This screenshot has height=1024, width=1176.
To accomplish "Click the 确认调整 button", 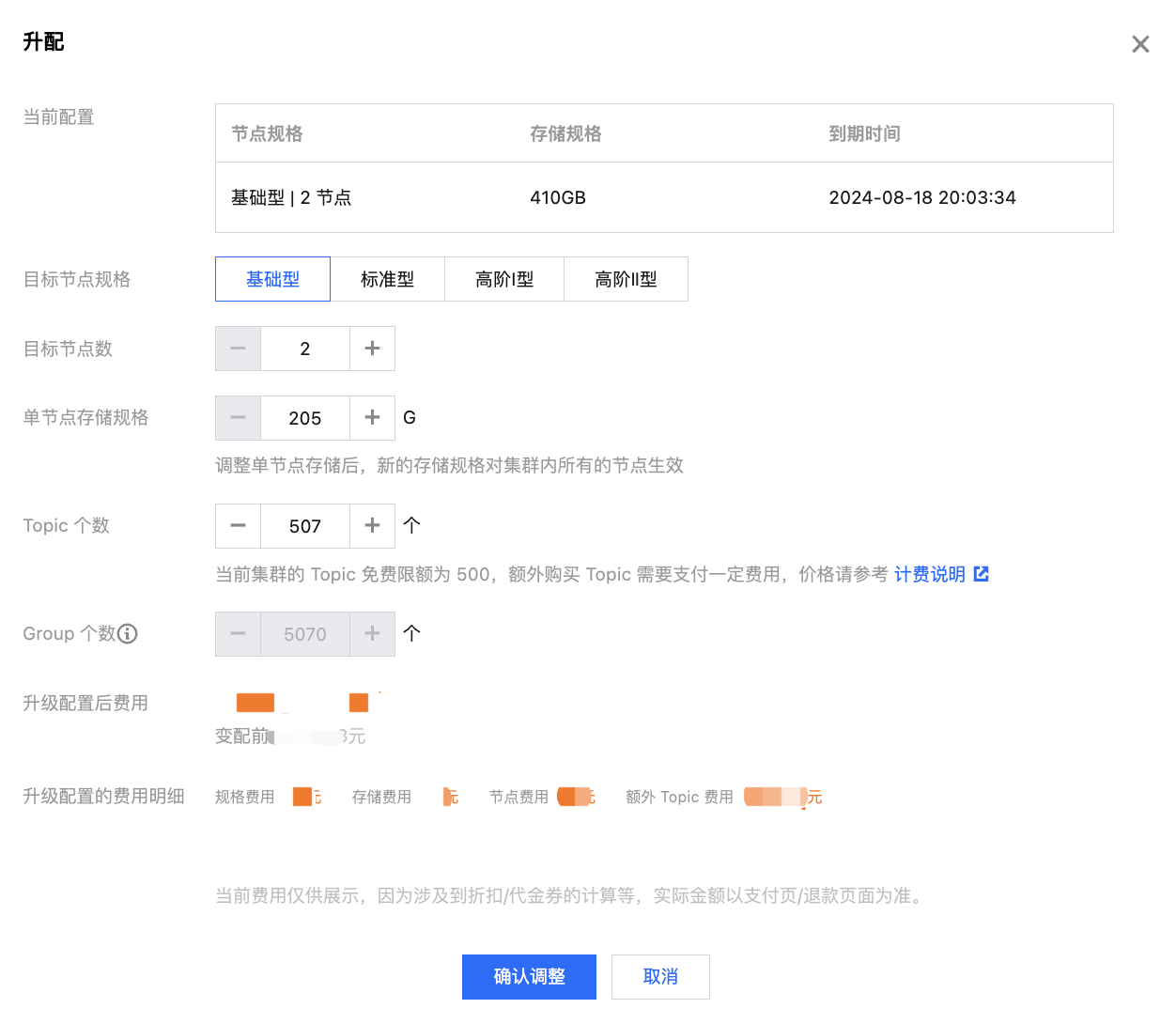I will pos(529,977).
